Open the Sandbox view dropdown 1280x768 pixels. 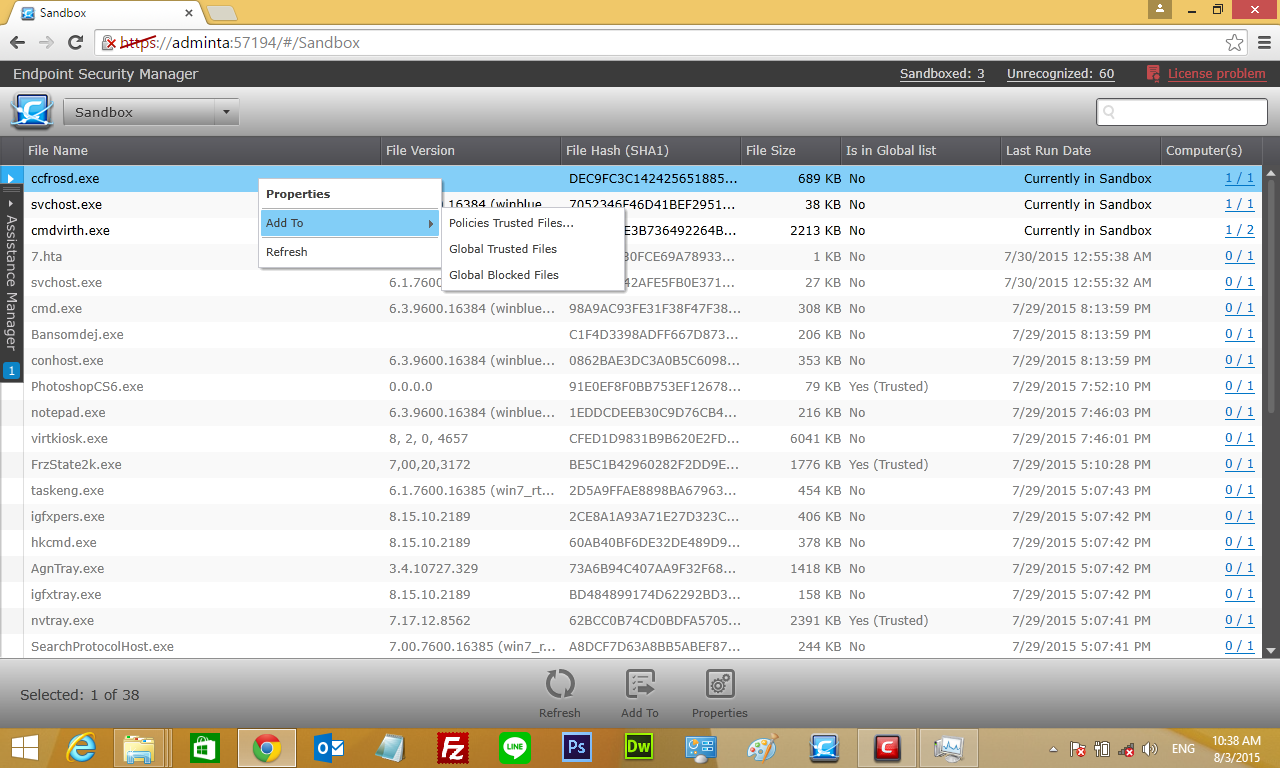point(151,112)
